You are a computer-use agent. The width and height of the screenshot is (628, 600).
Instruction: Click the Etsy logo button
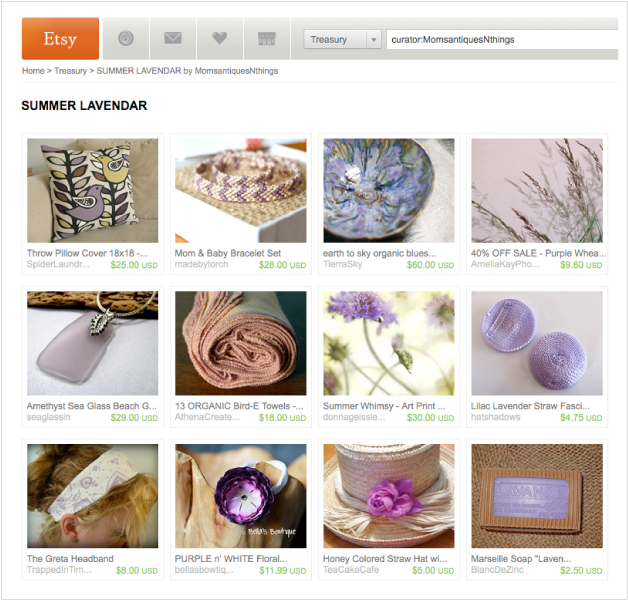coord(60,38)
